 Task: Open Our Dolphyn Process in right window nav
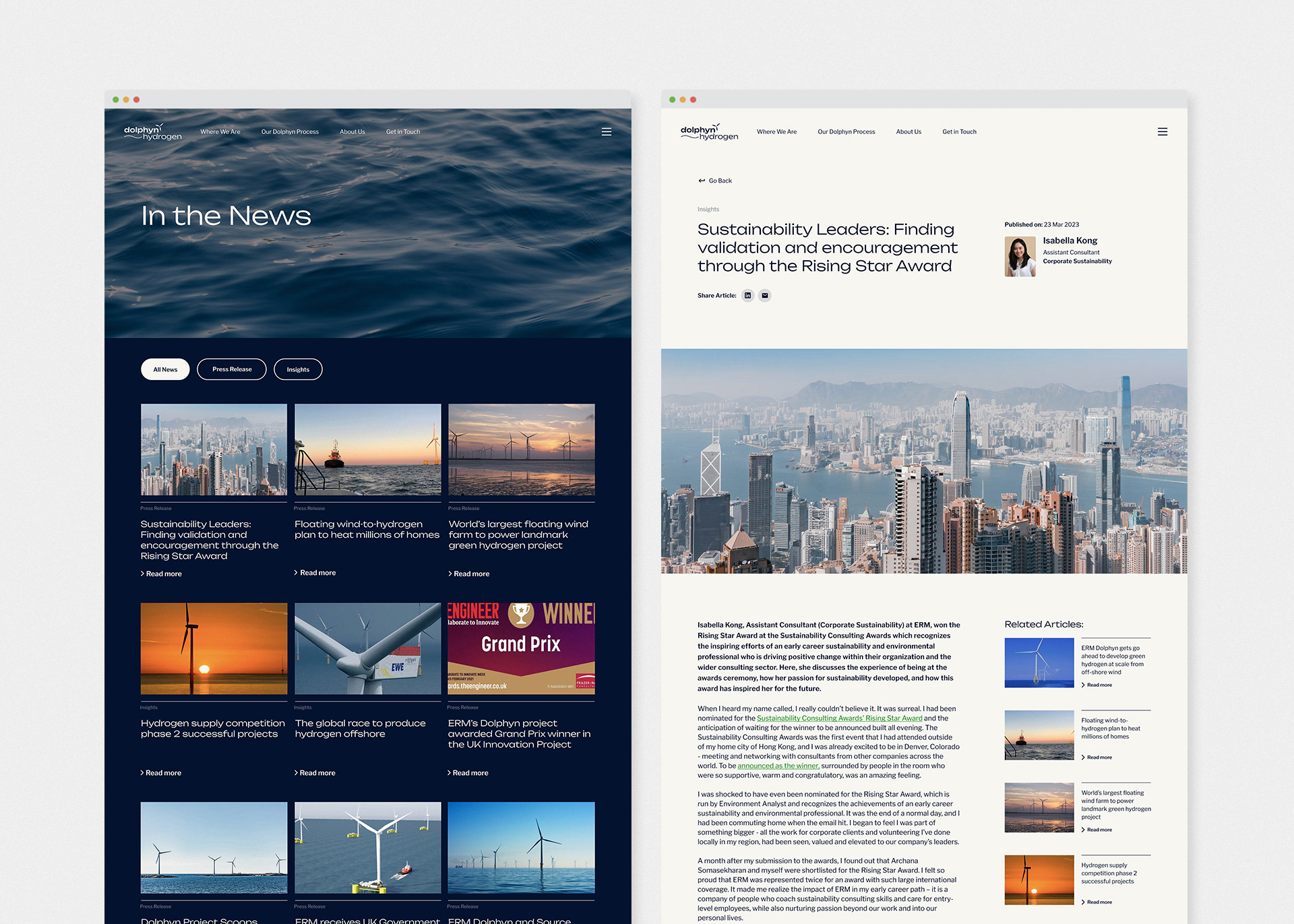coord(846,131)
